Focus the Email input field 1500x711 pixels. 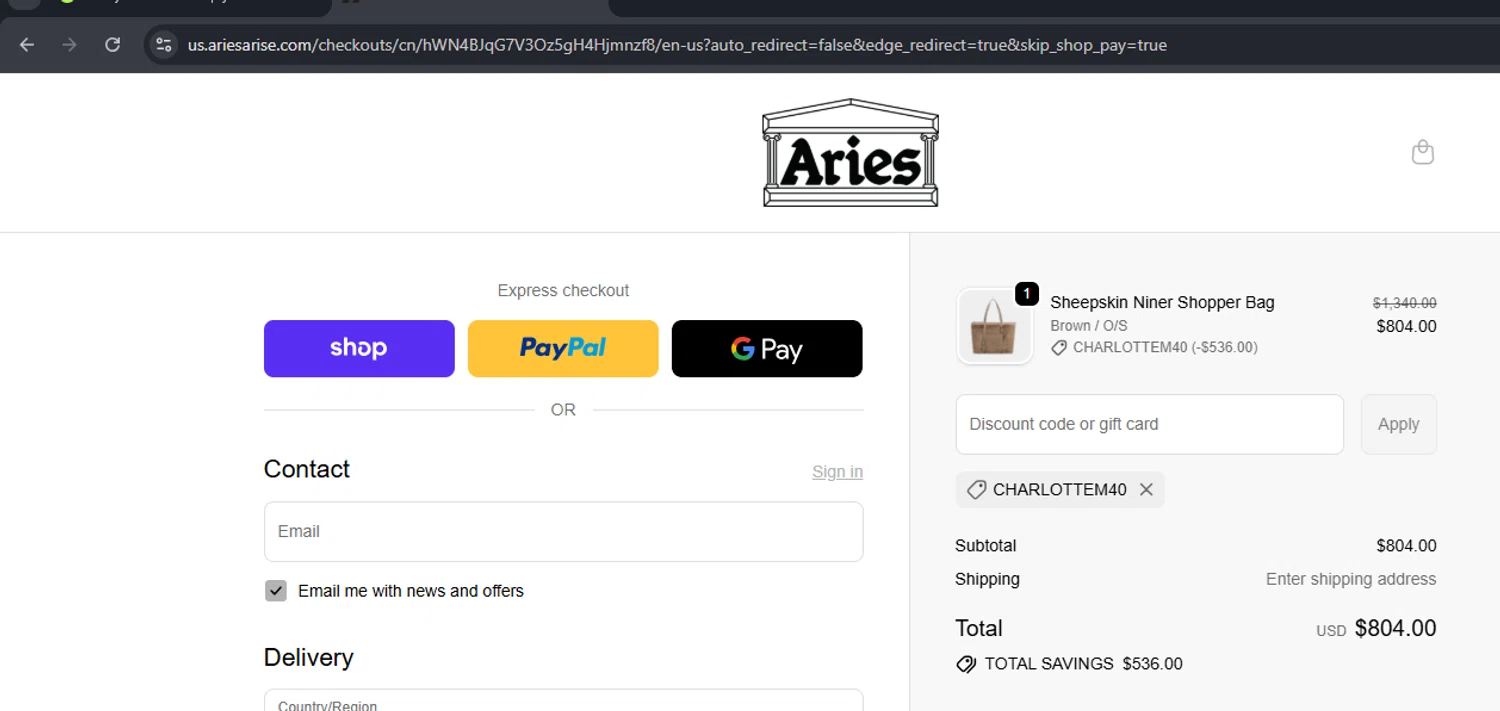tap(563, 532)
